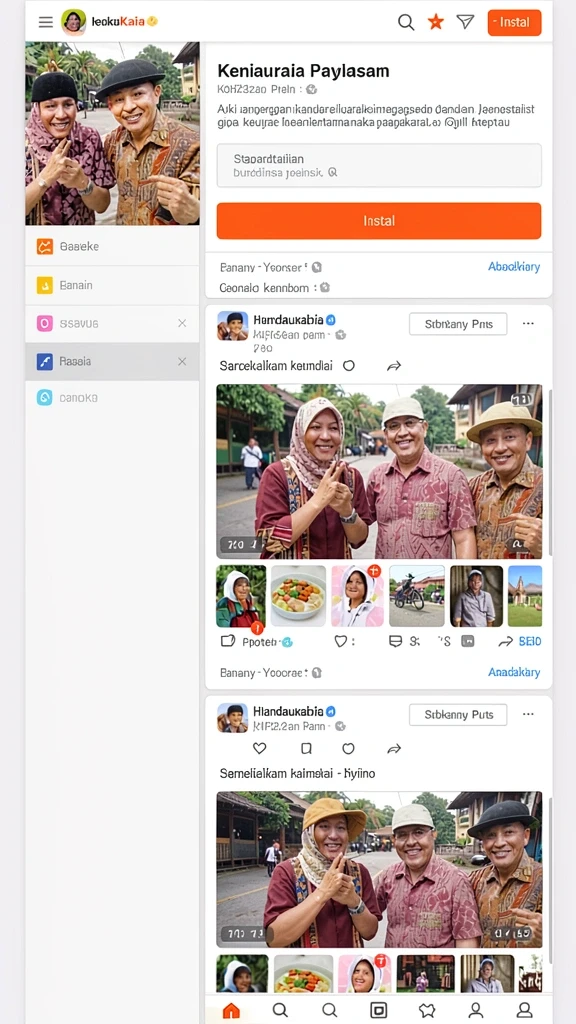
Task: Open the filter funnel icon in the header
Action: 465,22
